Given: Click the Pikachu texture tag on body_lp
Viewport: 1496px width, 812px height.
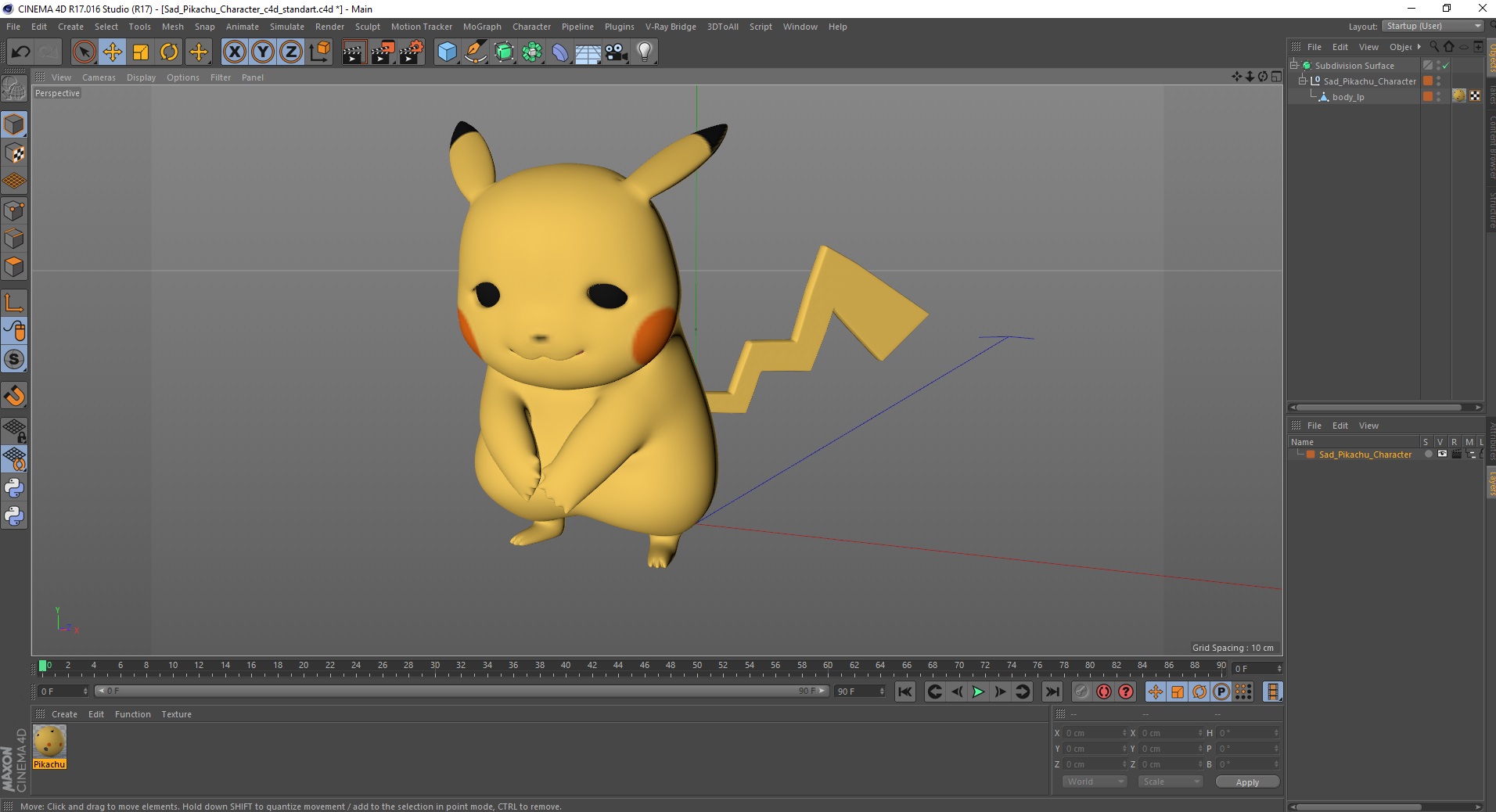Looking at the screenshot, I should pos(1459,95).
